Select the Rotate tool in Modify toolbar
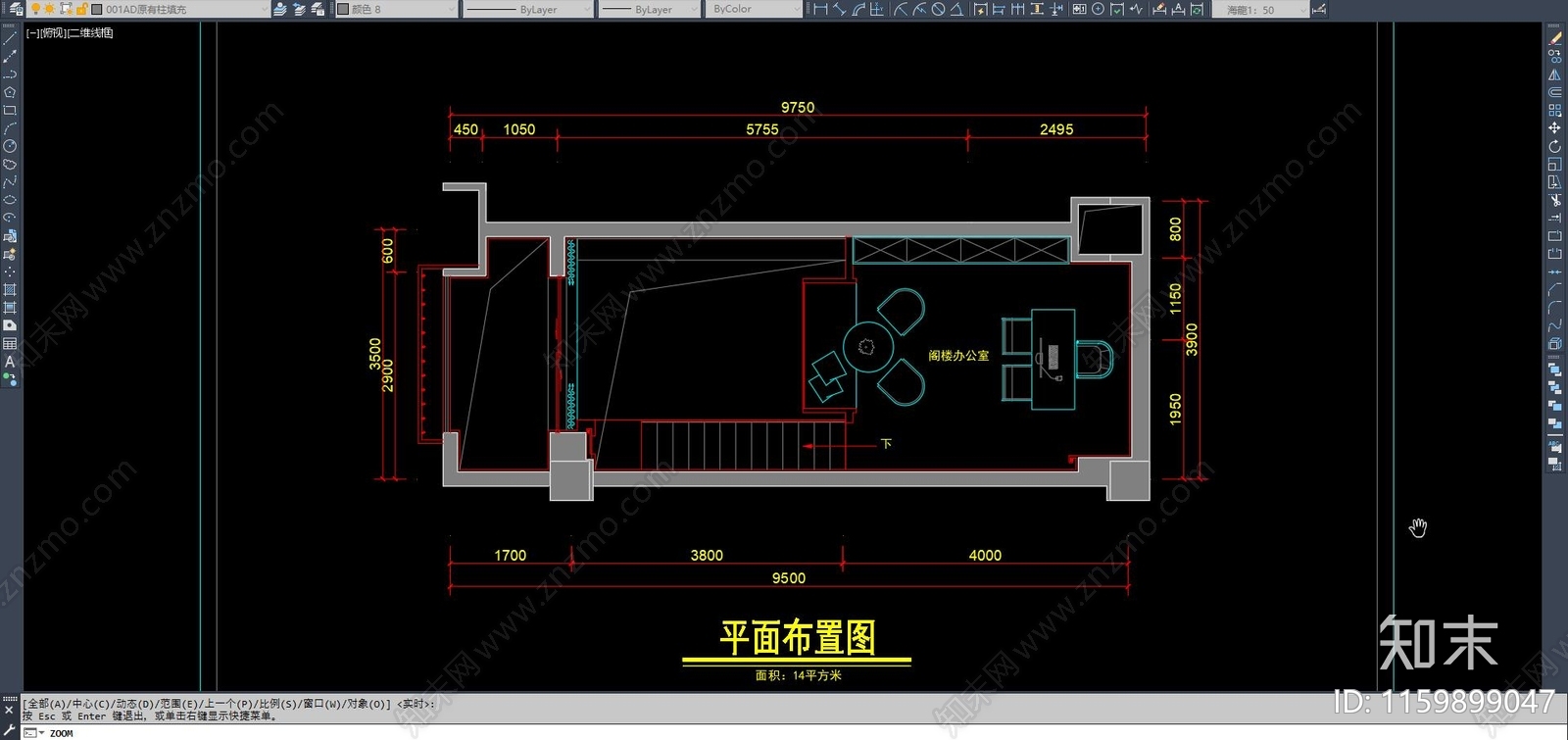 [1554, 146]
